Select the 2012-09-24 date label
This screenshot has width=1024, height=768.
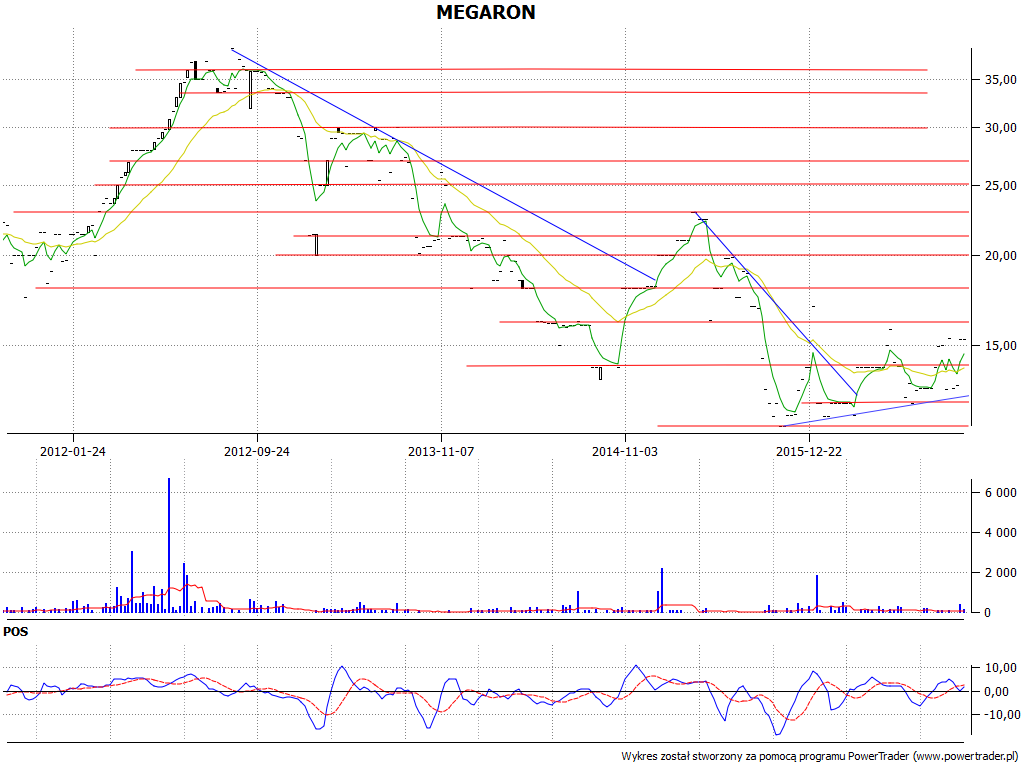[257, 451]
